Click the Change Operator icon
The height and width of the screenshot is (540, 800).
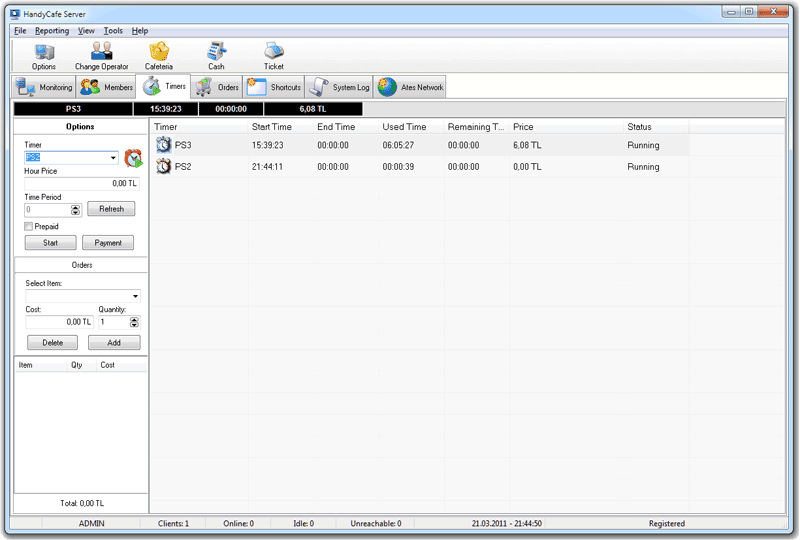[101, 53]
